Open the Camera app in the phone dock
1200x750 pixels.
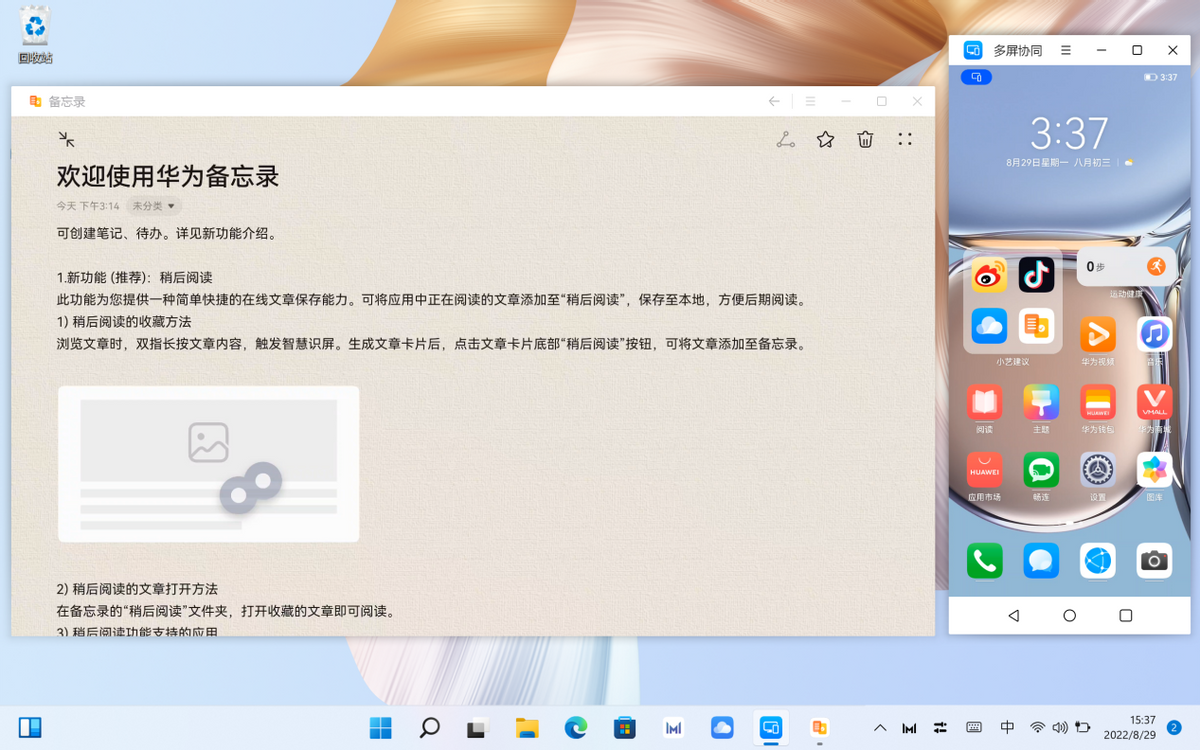pyautogui.click(x=1155, y=561)
